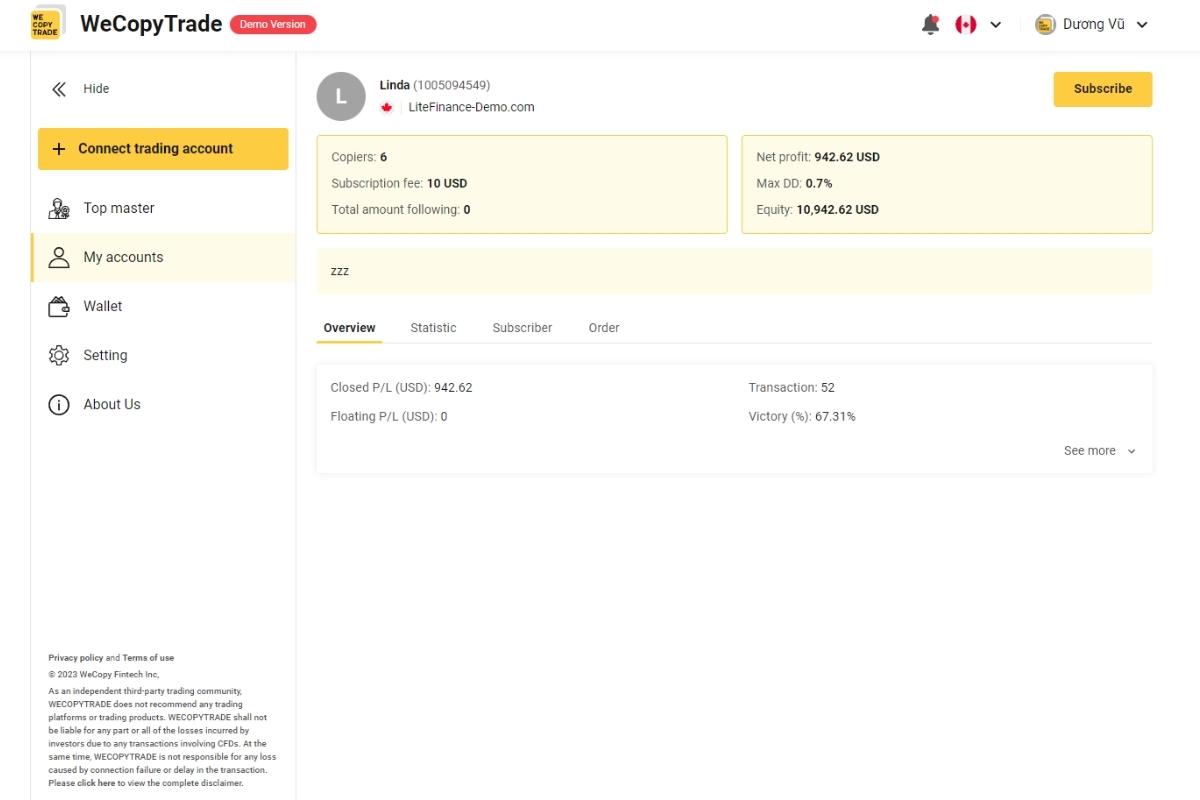The height and width of the screenshot is (800, 1200).
Task: Click the Canada flag language icon
Action: pyautogui.click(x=965, y=25)
